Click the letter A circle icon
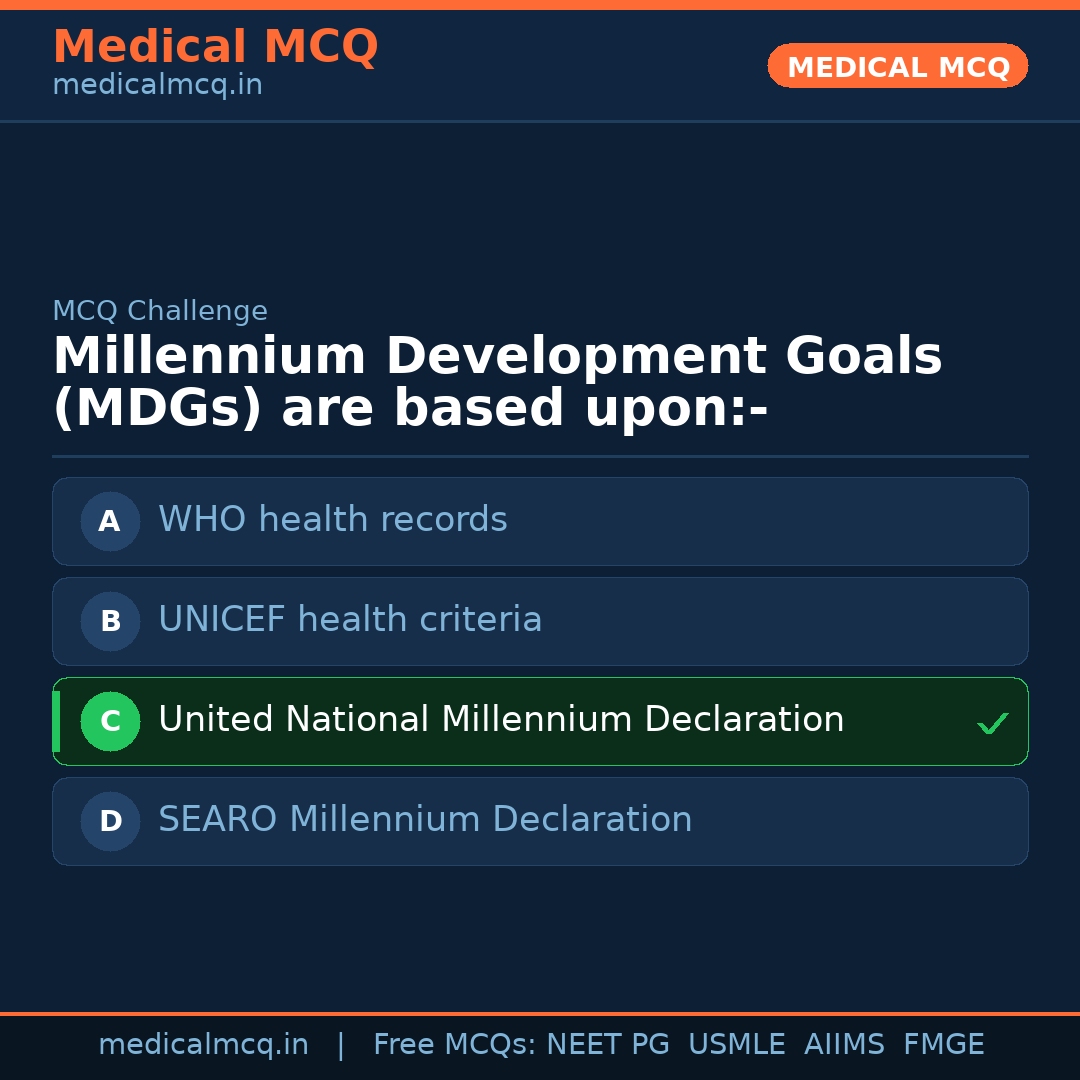Image resolution: width=1080 pixels, height=1080 pixels. pos(110,521)
